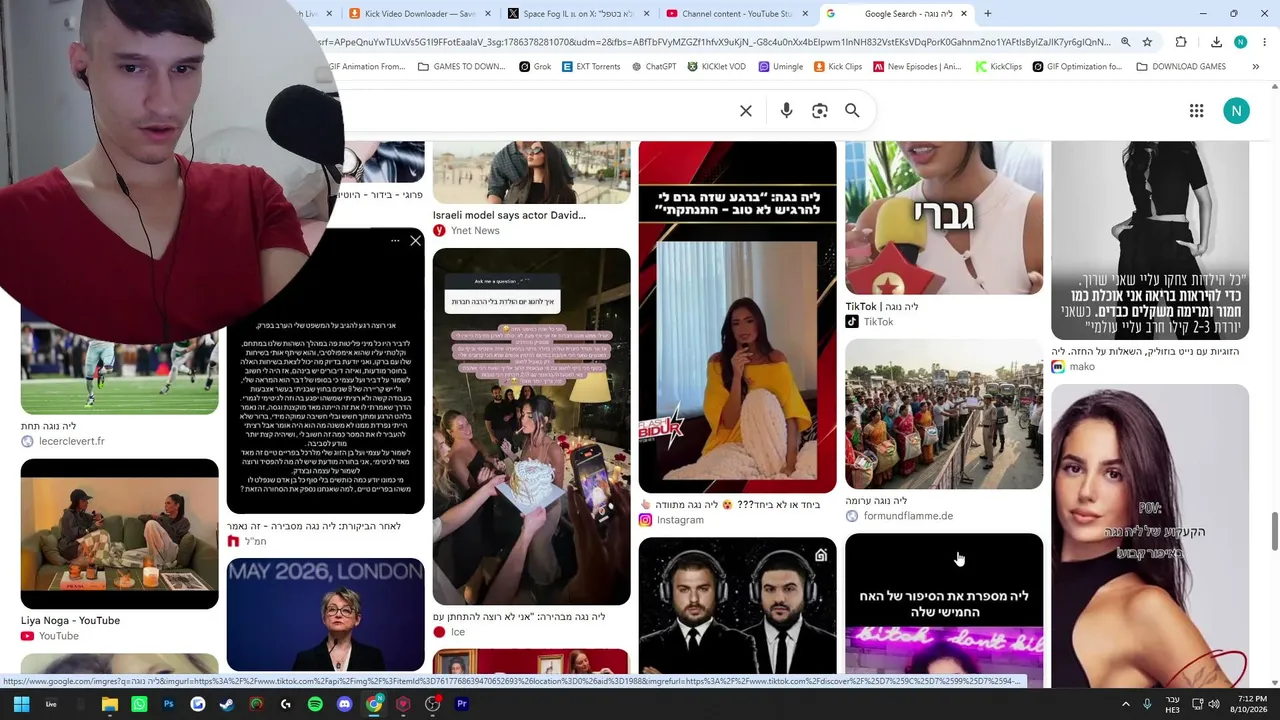Screen dimensions: 1280x720
Task: Click the taskbar microphone indicator
Action: [x=1147, y=704]
